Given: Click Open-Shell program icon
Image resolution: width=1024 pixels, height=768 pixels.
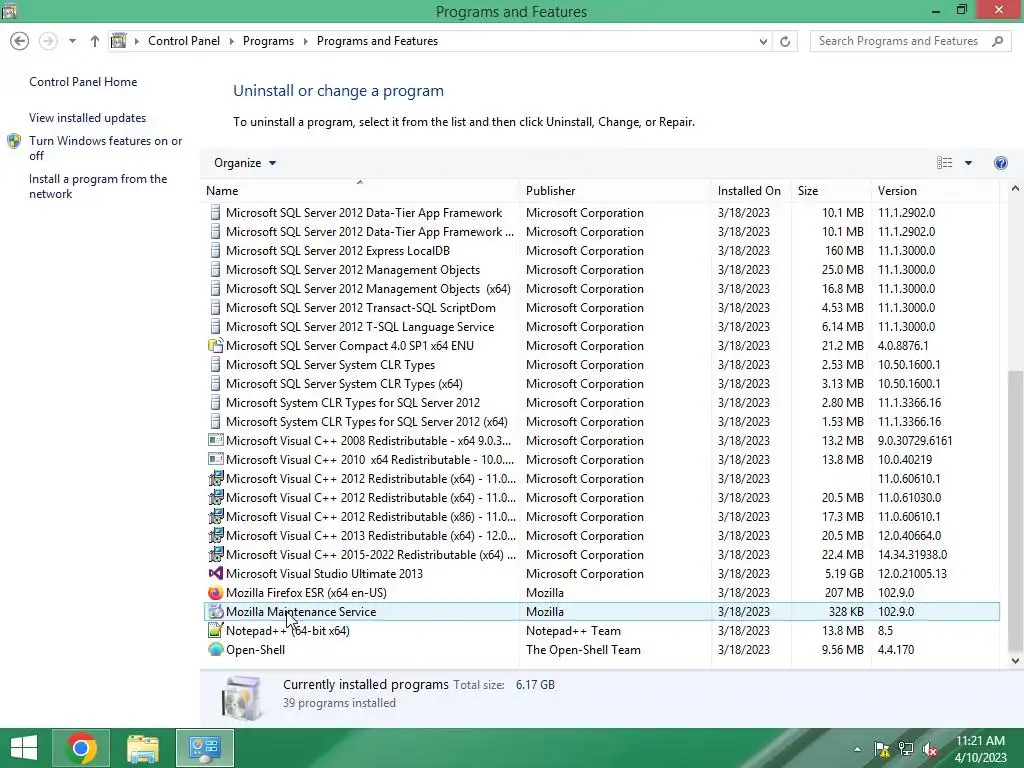Looking at the screenshot, I should coord(216,650).
